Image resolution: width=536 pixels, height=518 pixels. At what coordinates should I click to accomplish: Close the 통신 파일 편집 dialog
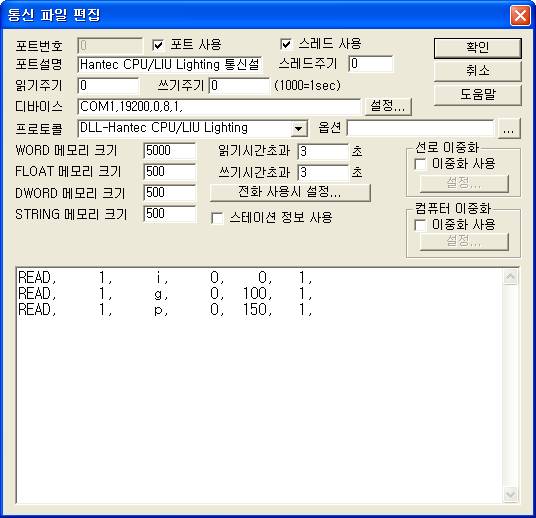[520, 15]
